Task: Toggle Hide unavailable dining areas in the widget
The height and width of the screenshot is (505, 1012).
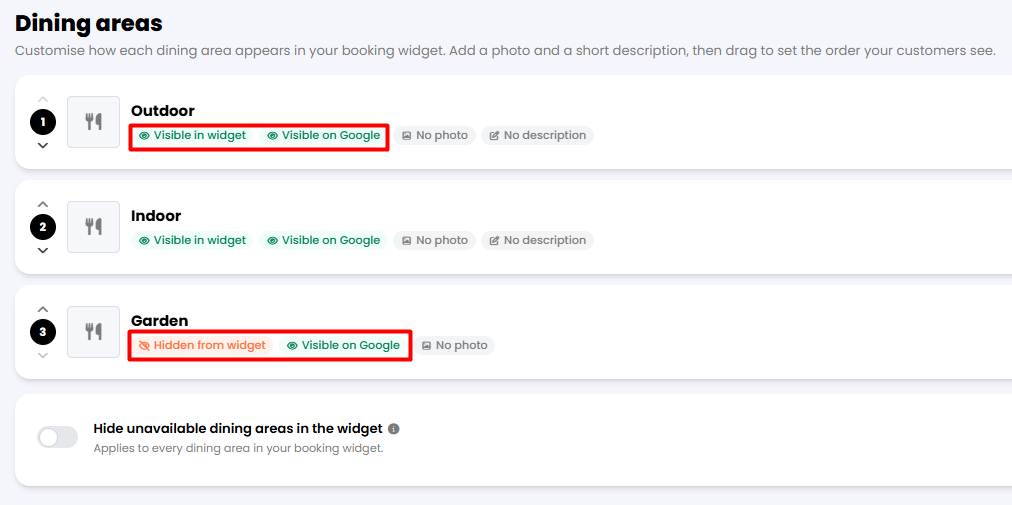Action: pyautogui.click(x=57, y=437)
